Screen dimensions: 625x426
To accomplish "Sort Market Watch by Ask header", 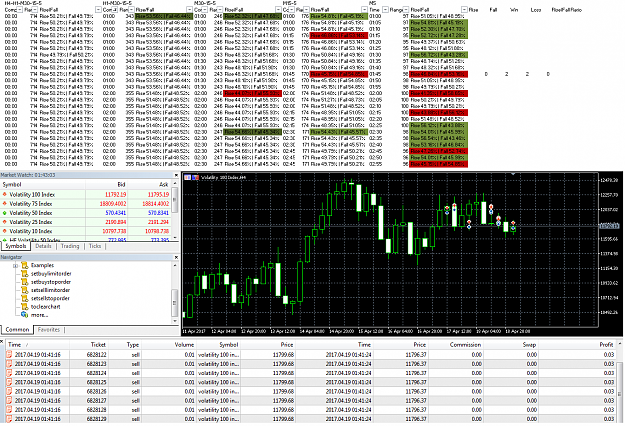I will pos(150,185).
